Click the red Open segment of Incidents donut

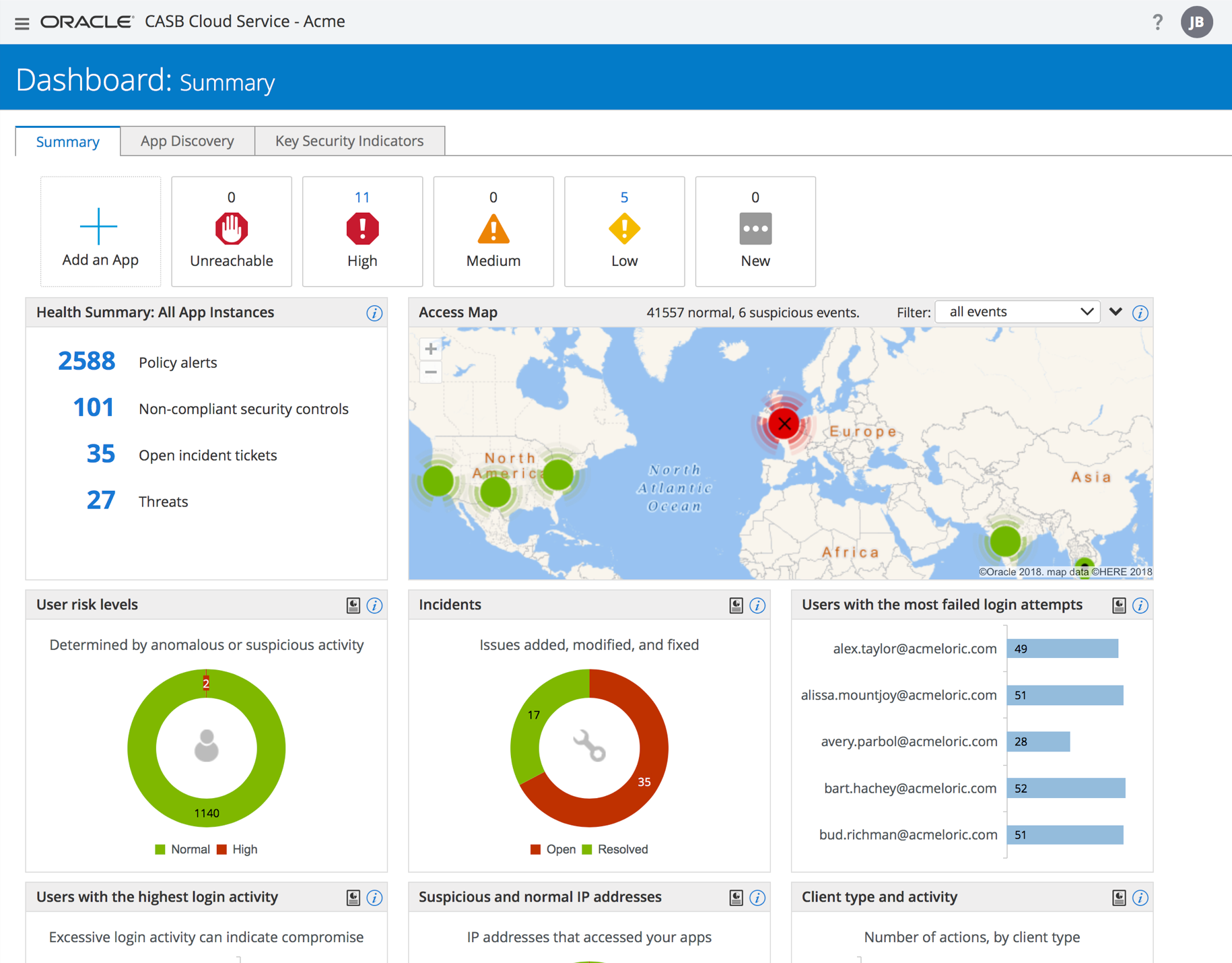click(645, 781)
